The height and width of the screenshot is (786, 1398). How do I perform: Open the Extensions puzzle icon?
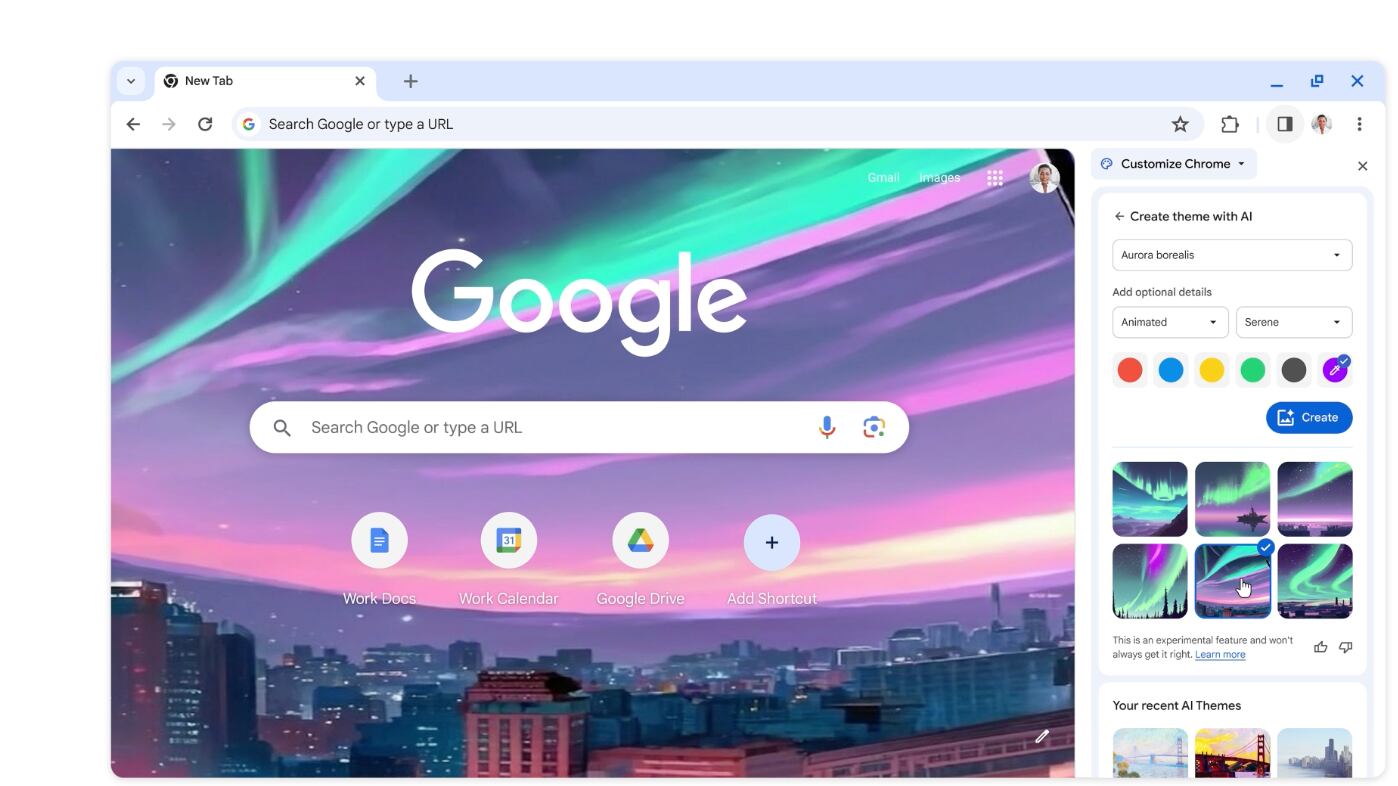[1229, 124]
